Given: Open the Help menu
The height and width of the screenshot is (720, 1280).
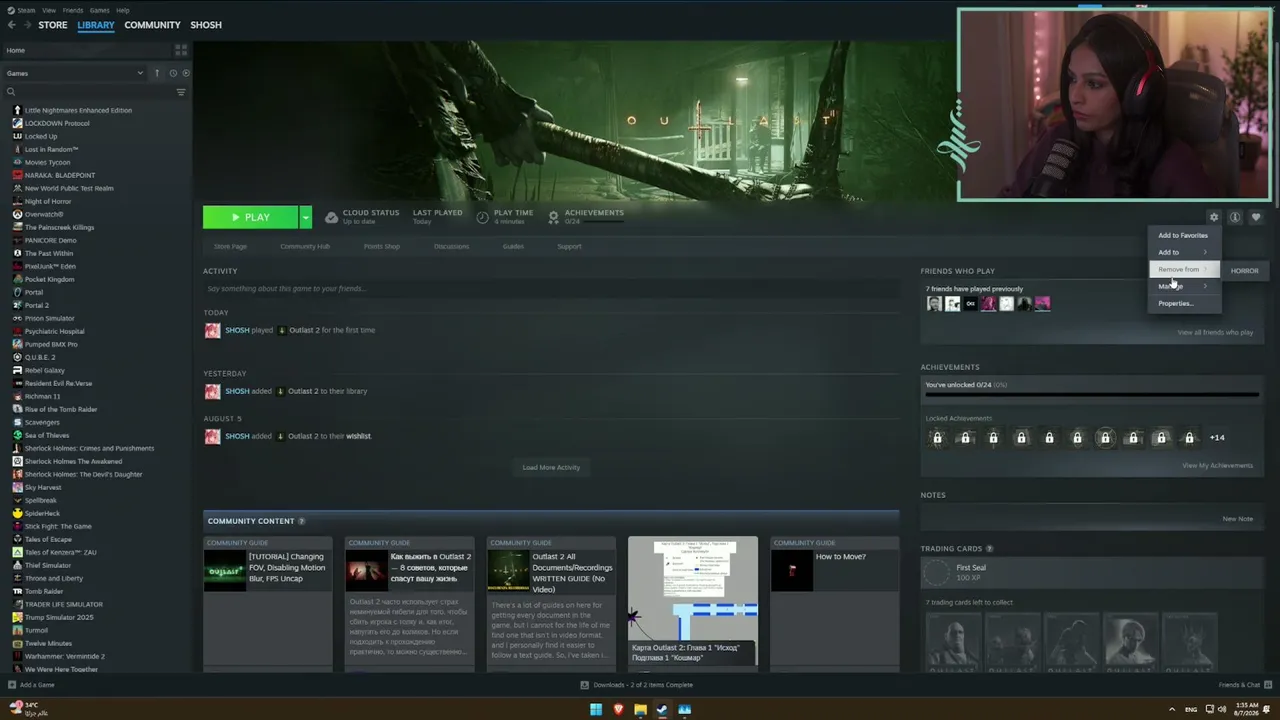Looking at the screenshot, I should pos(123,10).
